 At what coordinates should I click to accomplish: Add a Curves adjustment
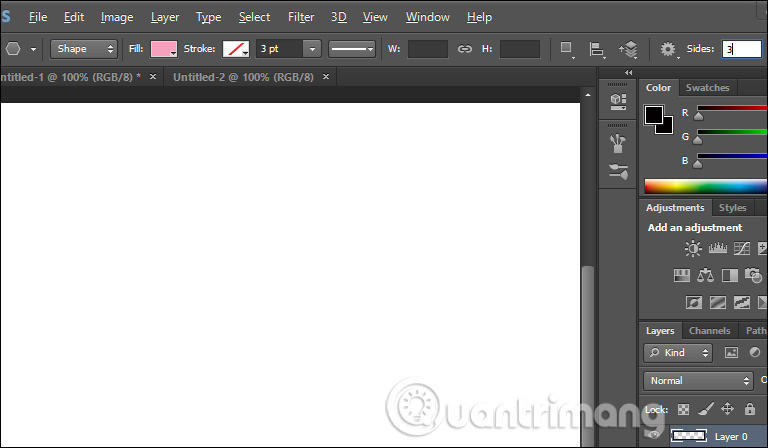(x=742, y=248)
